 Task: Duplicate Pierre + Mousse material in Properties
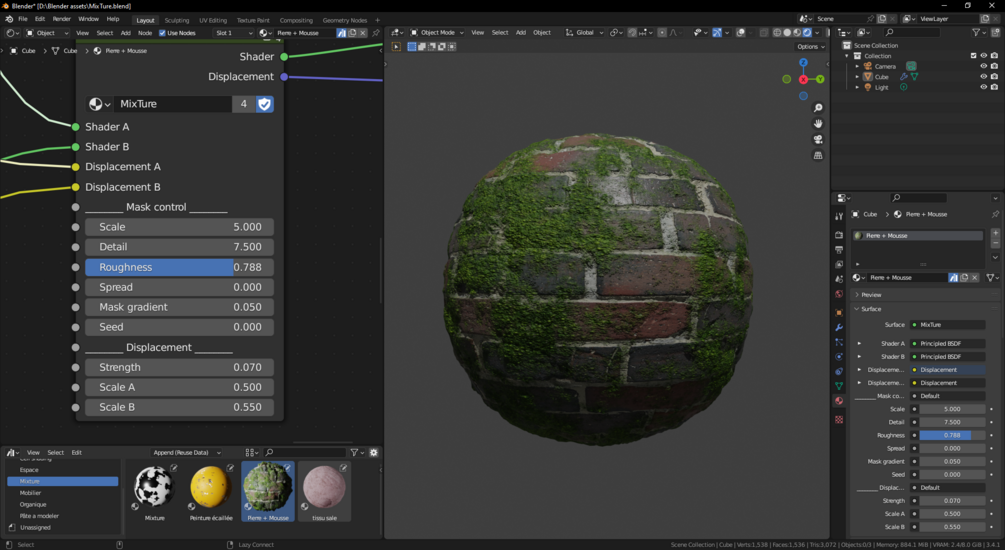964,278
